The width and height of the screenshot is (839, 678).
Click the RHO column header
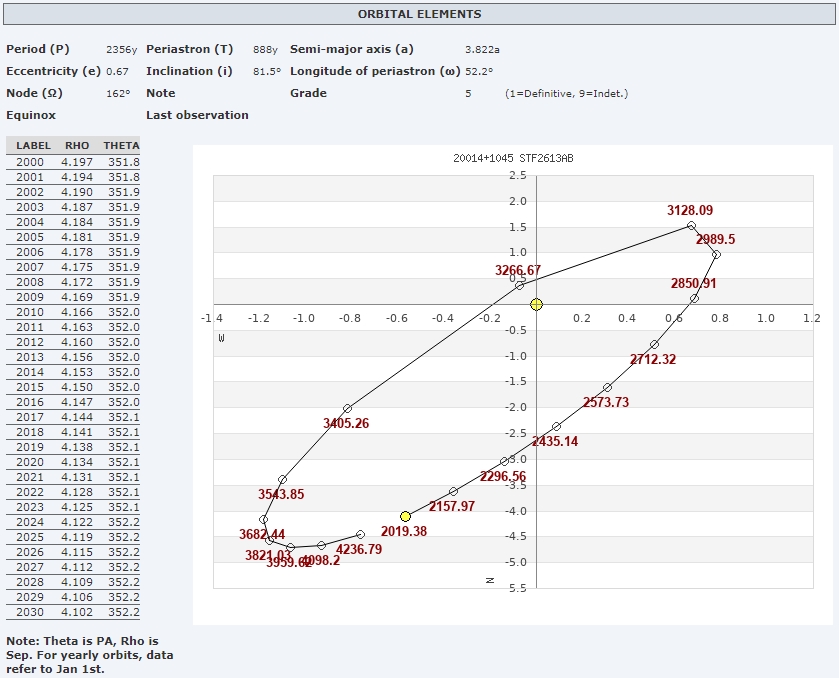[77, 146]
